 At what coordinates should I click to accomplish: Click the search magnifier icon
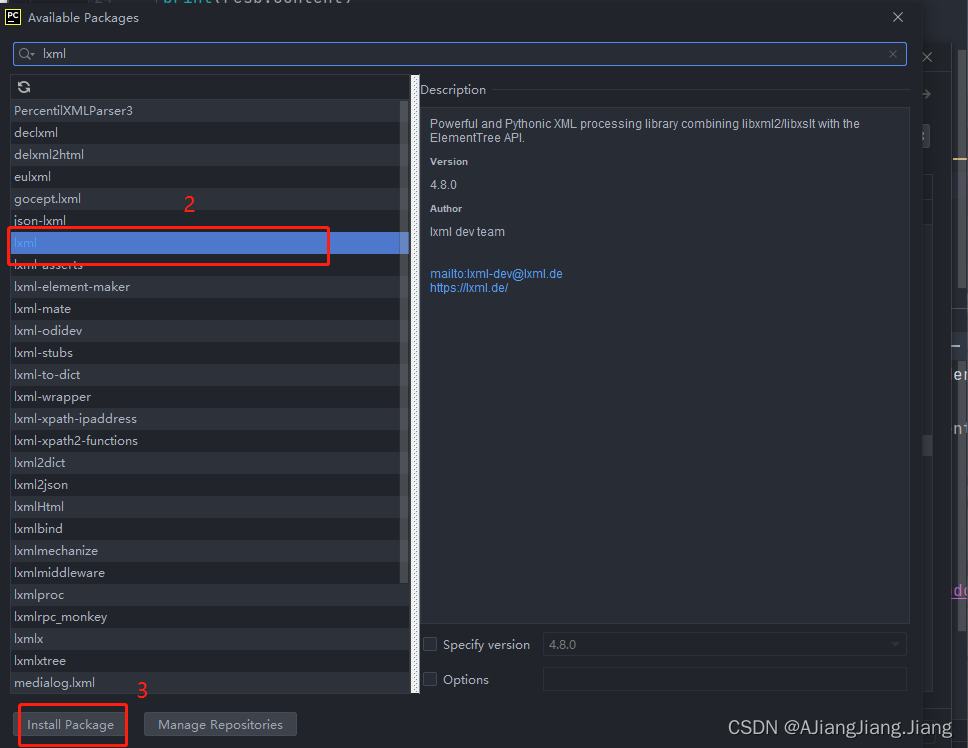pos(27,54)
